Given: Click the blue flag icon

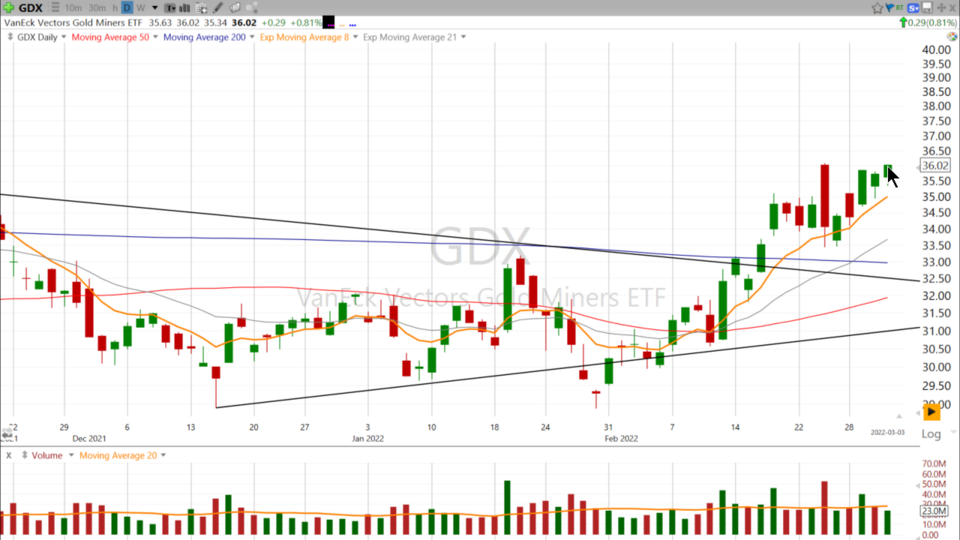Looking at the screenshot, I should [x=890, y=7].
